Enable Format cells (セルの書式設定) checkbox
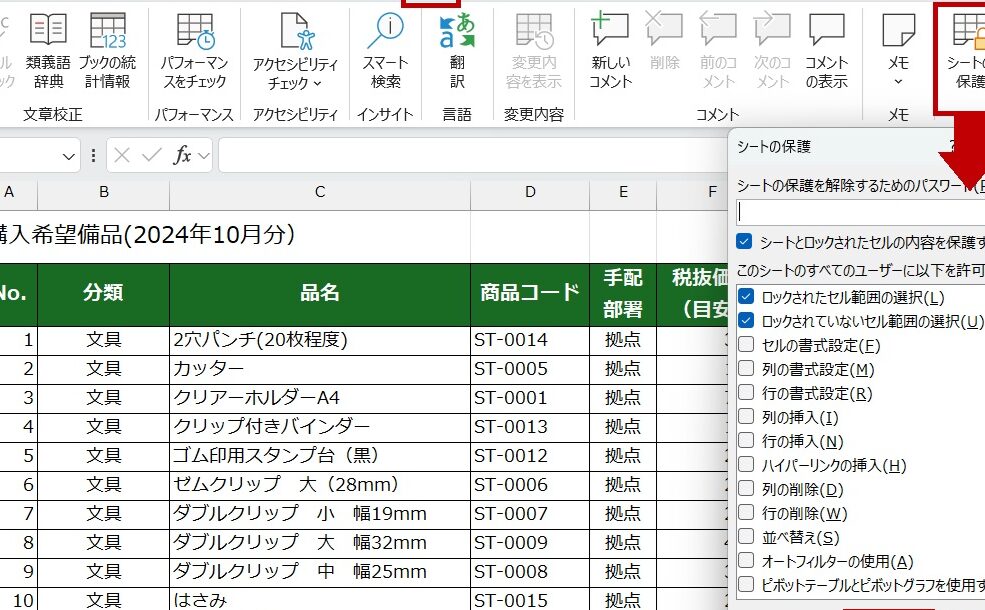 pyautogui.click(x=746, y=344)
